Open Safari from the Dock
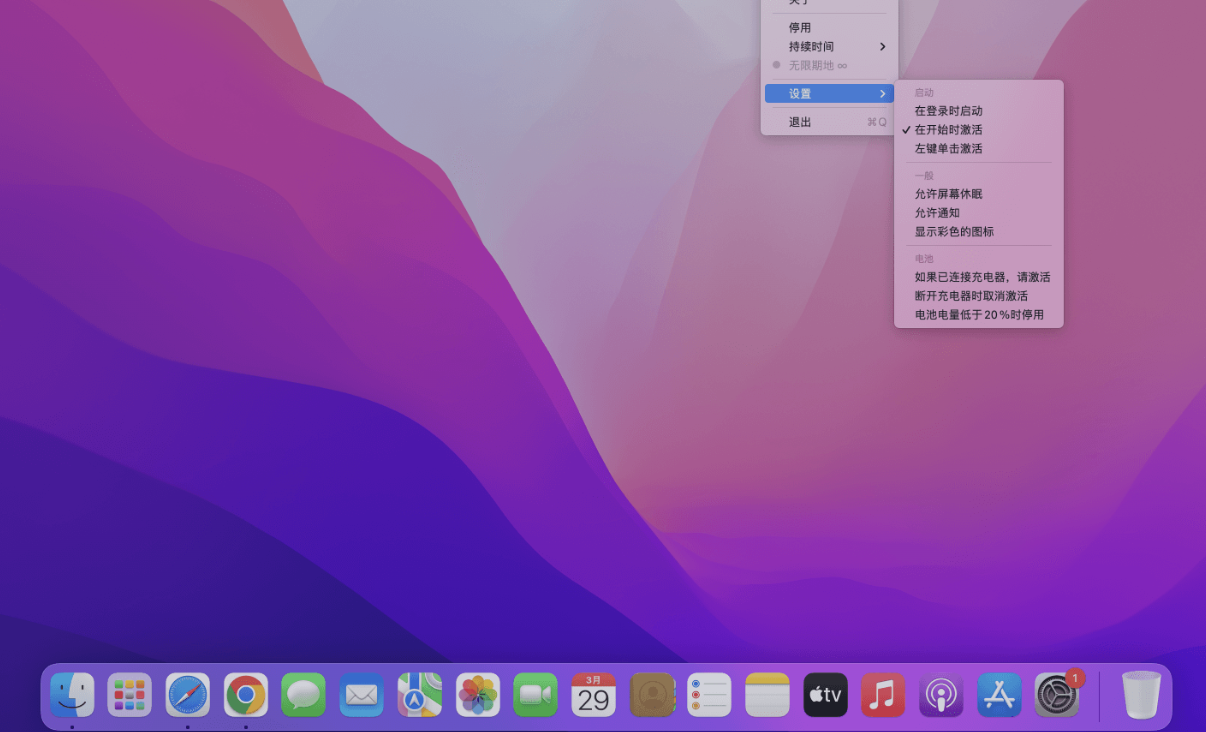 tap(187, 694)
